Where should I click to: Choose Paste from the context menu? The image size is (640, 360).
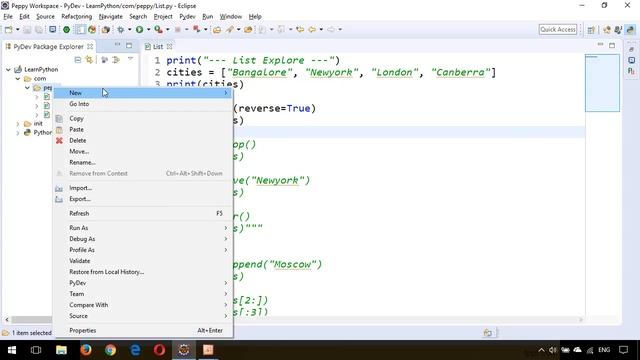(x=143, y=129)
